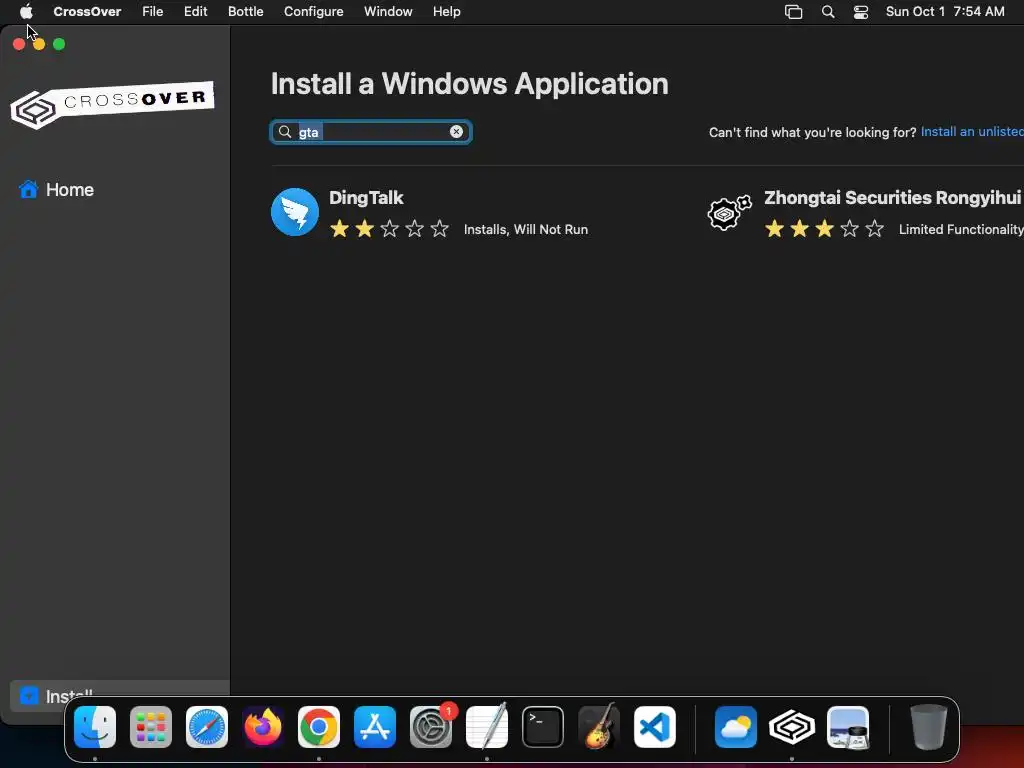Viewport: 1024px width, 768px height.
Task: Select the Zhongtai Securities Rongyihui title
Action: point(892,198)
